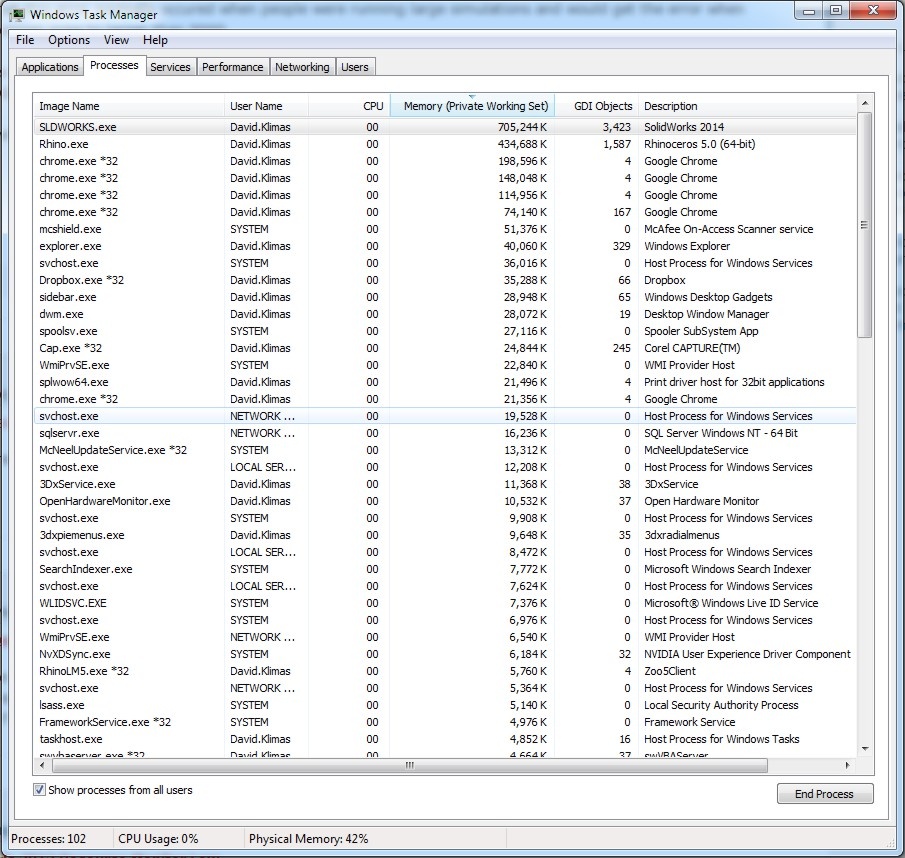
Task: Click the Processes: 102 status bar entry
Action: coord(48,839)
